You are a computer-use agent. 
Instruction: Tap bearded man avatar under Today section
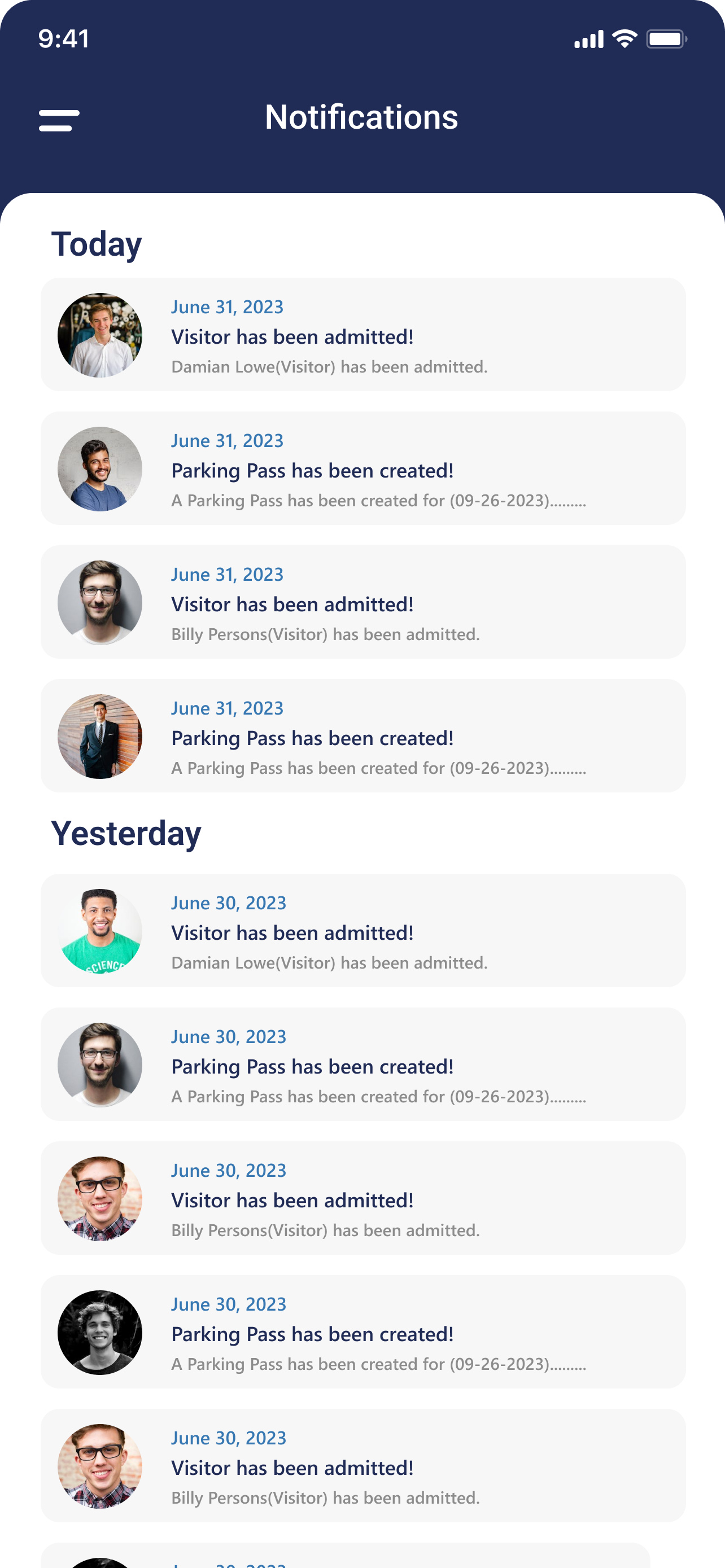[x=100, y=603]
